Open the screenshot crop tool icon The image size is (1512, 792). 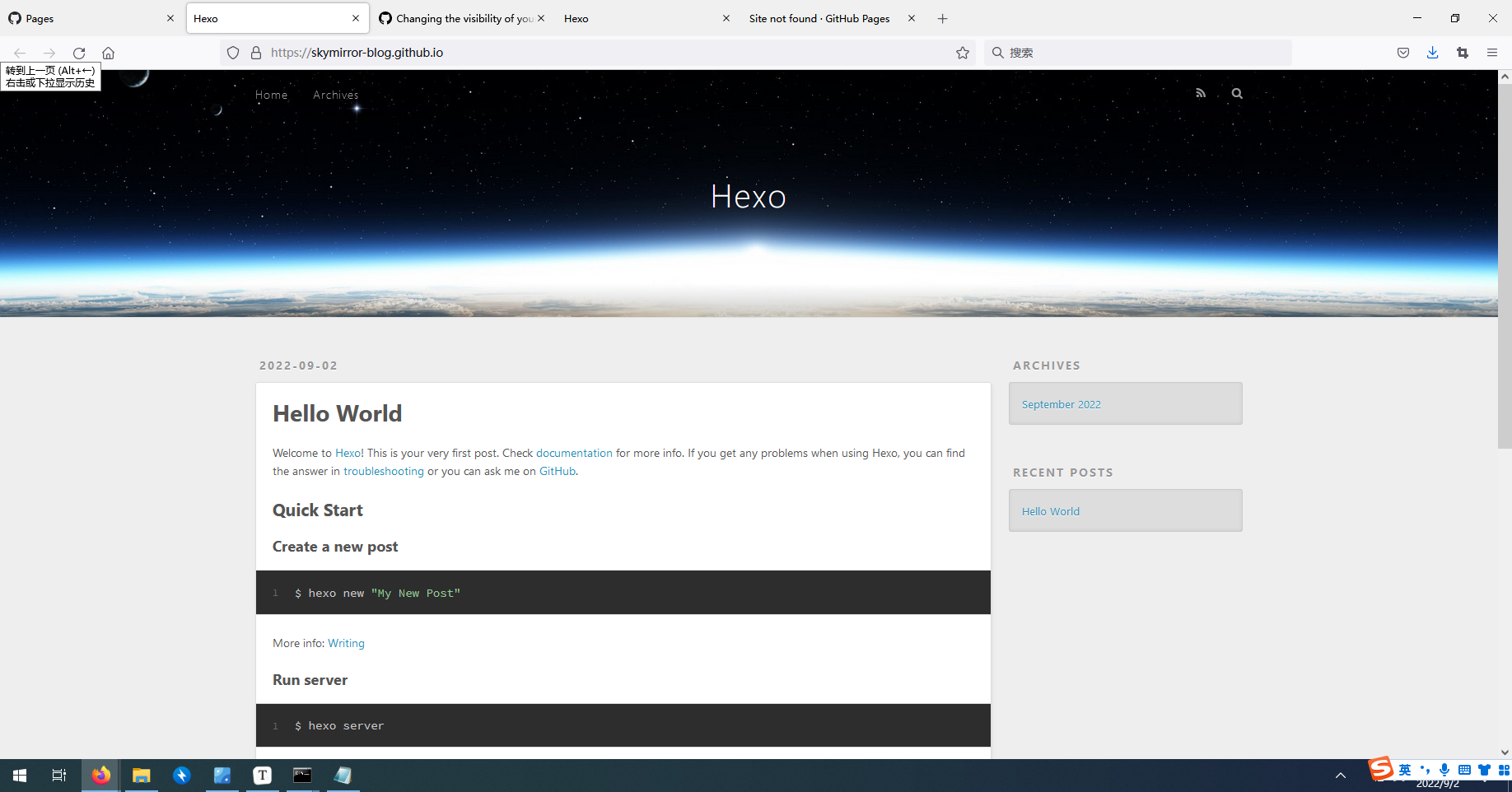(x=1463, y=53)
